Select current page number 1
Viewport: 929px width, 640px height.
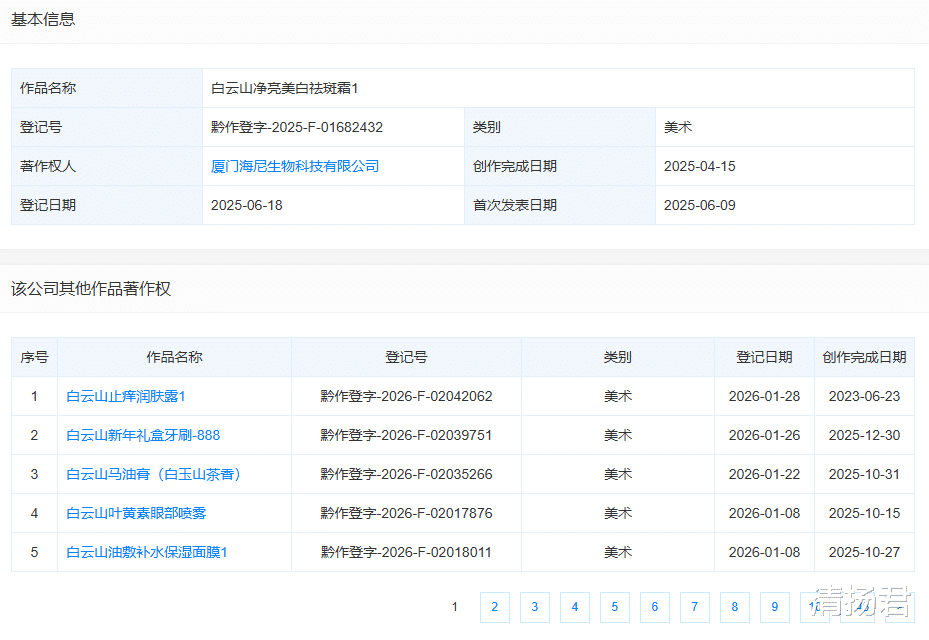454,607
